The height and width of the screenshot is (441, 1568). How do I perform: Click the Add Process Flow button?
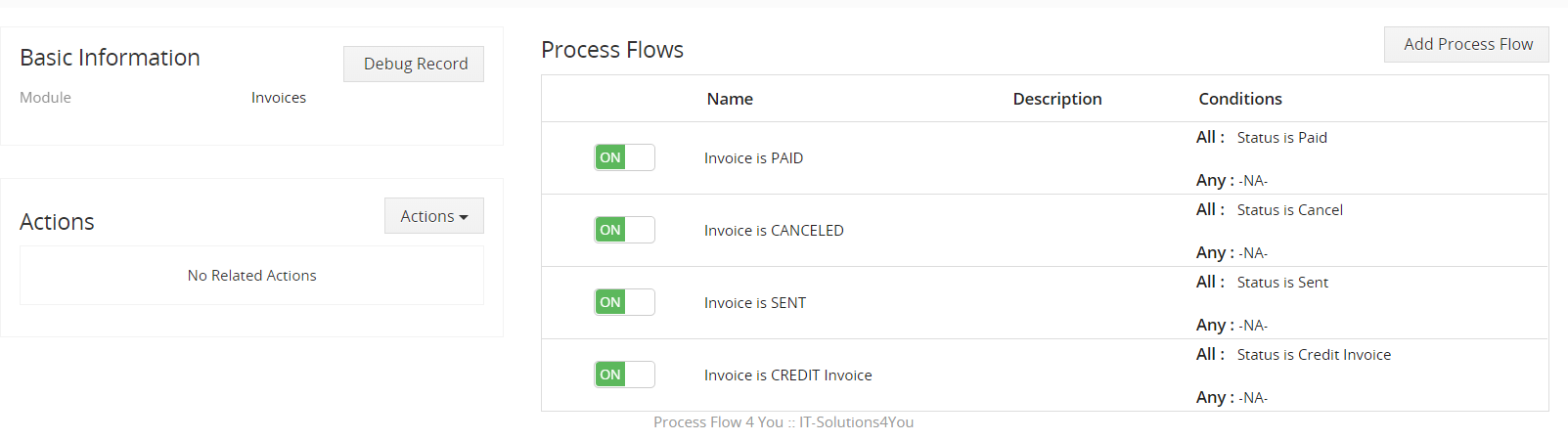pyautogui.click(x=1467, y=44)
